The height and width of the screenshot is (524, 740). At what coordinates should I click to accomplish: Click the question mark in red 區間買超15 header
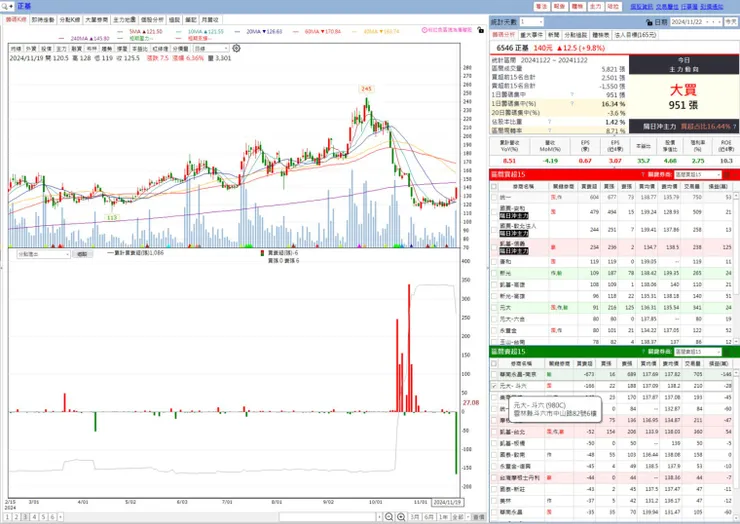click(x=643, y=175)
